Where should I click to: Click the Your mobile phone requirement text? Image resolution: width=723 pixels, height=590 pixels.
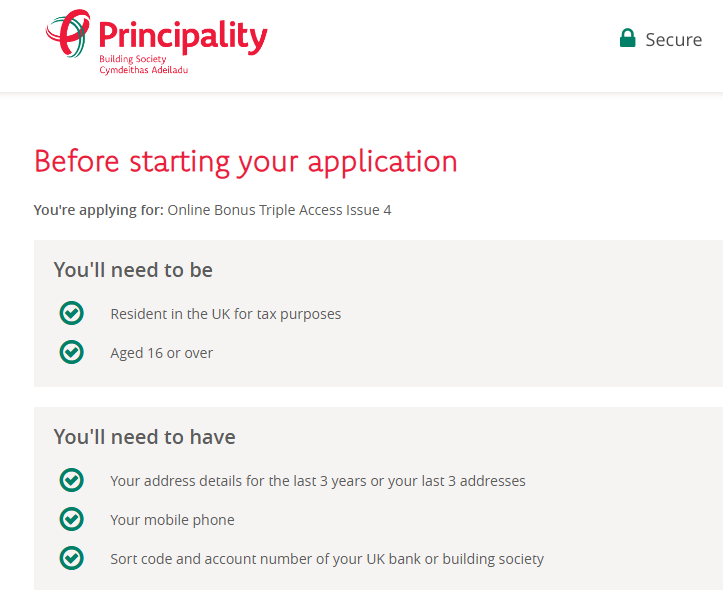click(172, 520)
